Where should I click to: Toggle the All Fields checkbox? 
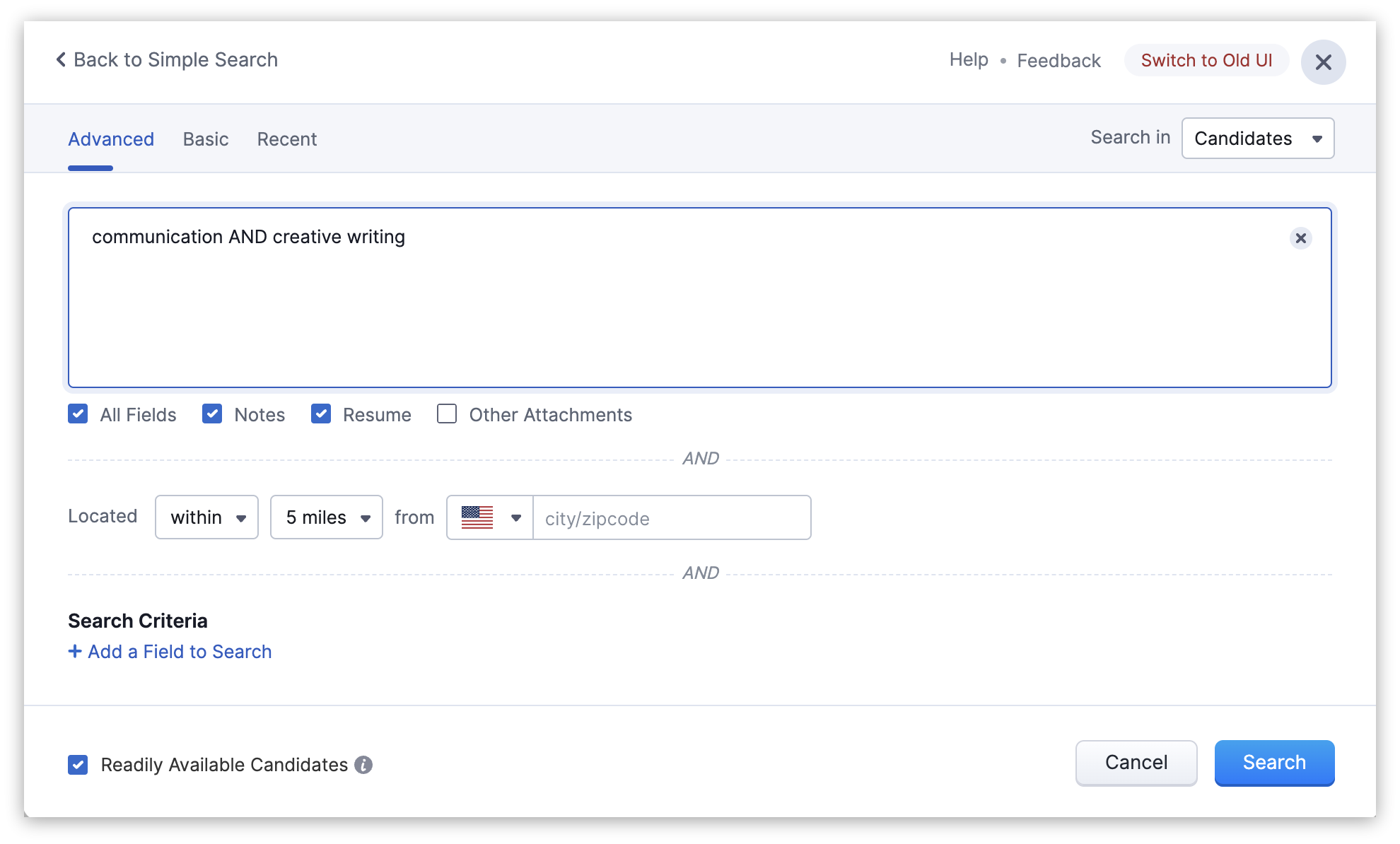click(78, 414)
